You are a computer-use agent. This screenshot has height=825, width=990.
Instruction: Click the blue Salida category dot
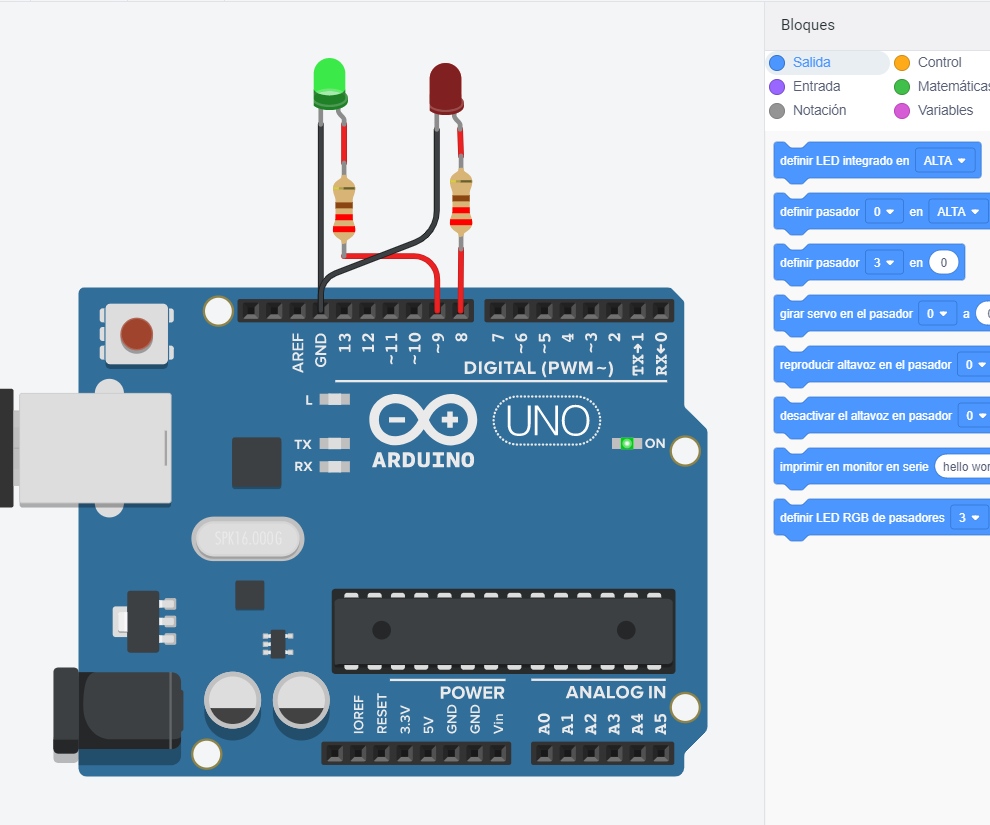point(777,62)
